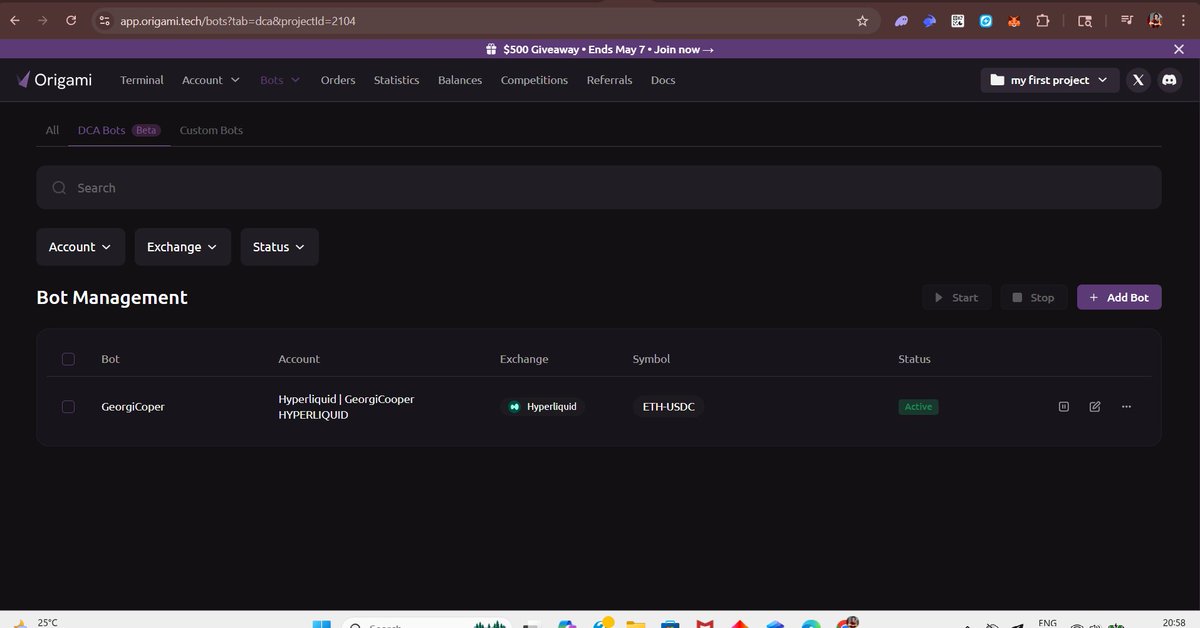Viewport: 1200px width, 628px height.
Task: Open the 'my first project' selector
Action: pos(1049,80)
